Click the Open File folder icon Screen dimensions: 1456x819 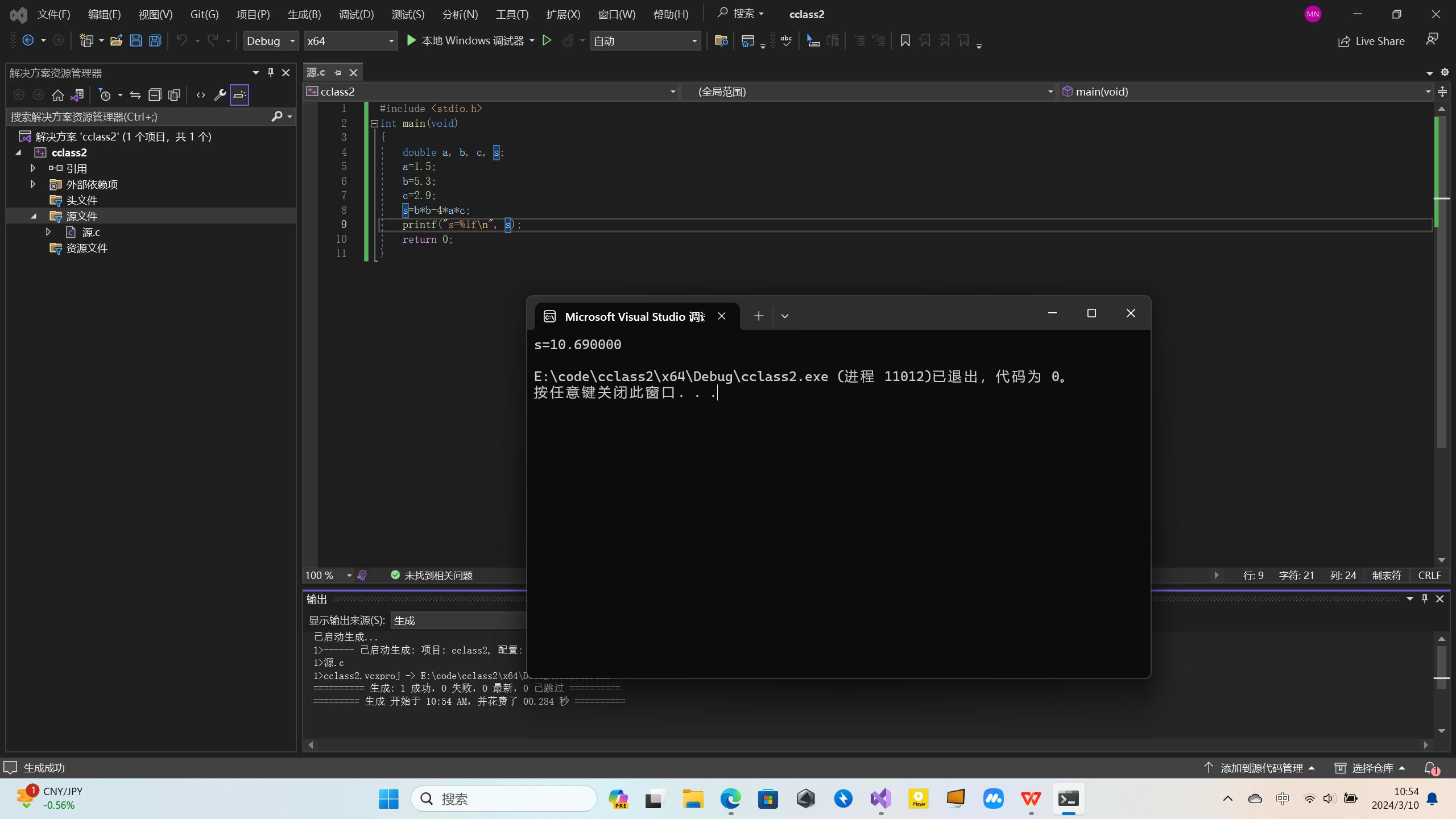point(117,40)
